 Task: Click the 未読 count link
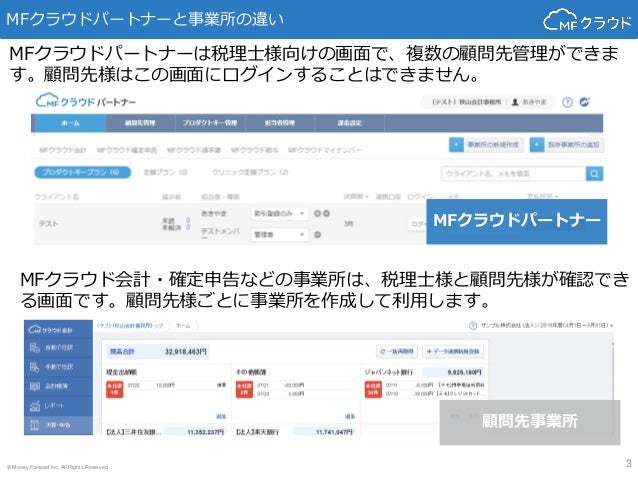pyautogui.click(x=188, y=220)
